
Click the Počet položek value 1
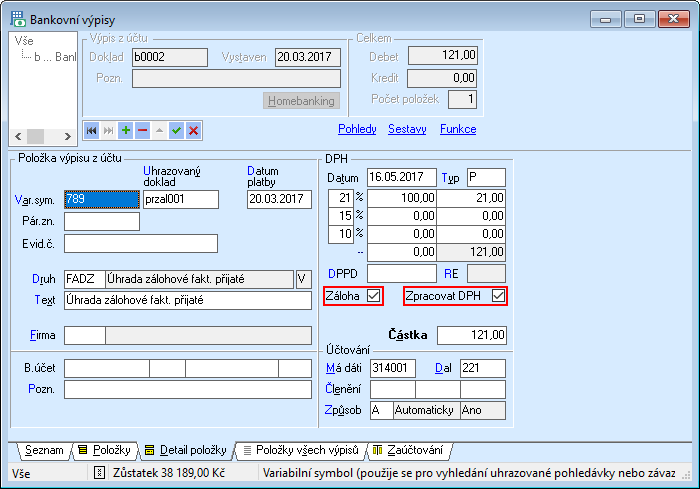tap(462, 99)
